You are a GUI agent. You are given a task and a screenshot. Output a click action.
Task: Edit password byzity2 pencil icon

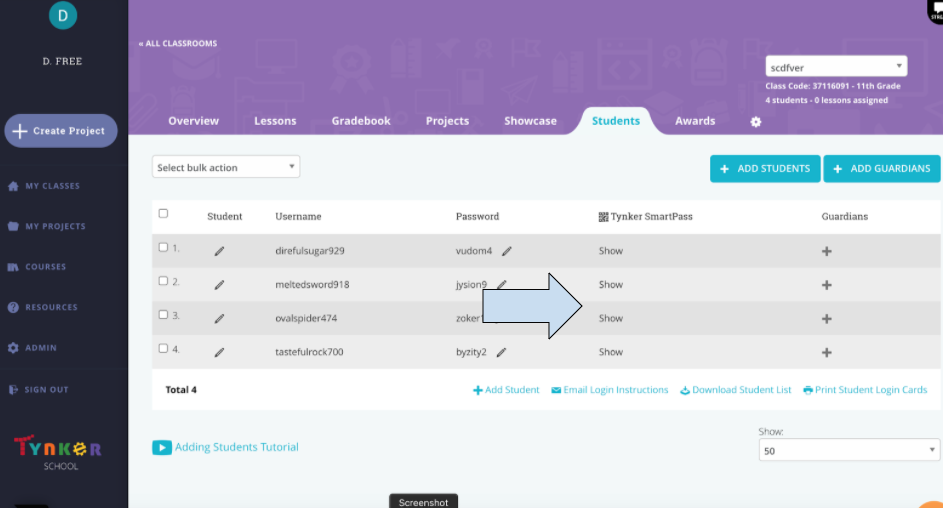coord(502,352)
